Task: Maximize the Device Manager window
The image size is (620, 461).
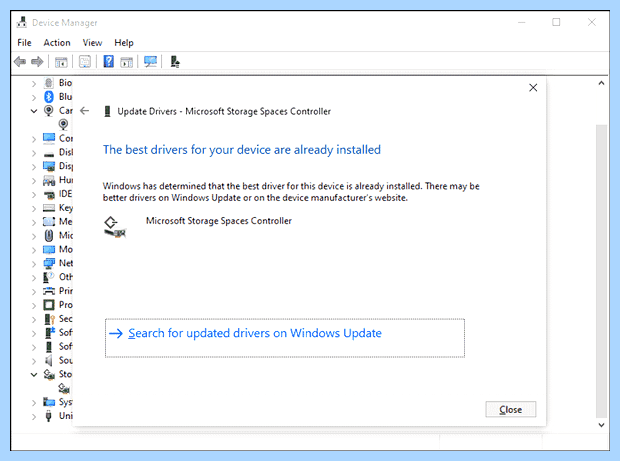Action: (556, 22)
